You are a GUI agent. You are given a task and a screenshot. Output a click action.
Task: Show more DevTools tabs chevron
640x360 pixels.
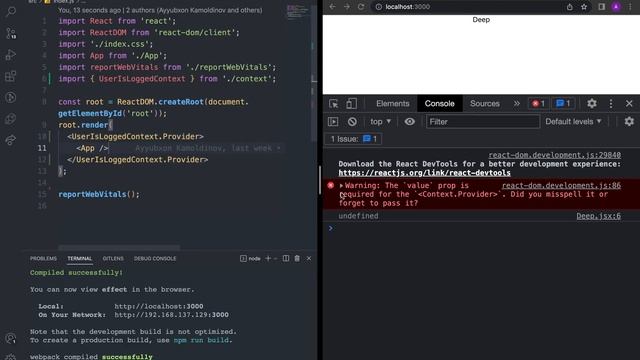pos(517,104)
